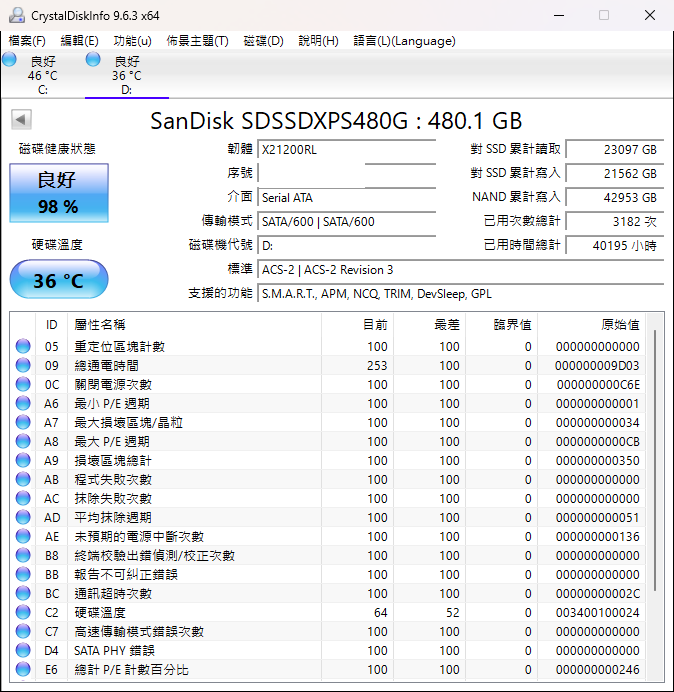Select the D: drive tab at 36 °C
This screenshot has height=692, width=674.
[x=127, y=74]
